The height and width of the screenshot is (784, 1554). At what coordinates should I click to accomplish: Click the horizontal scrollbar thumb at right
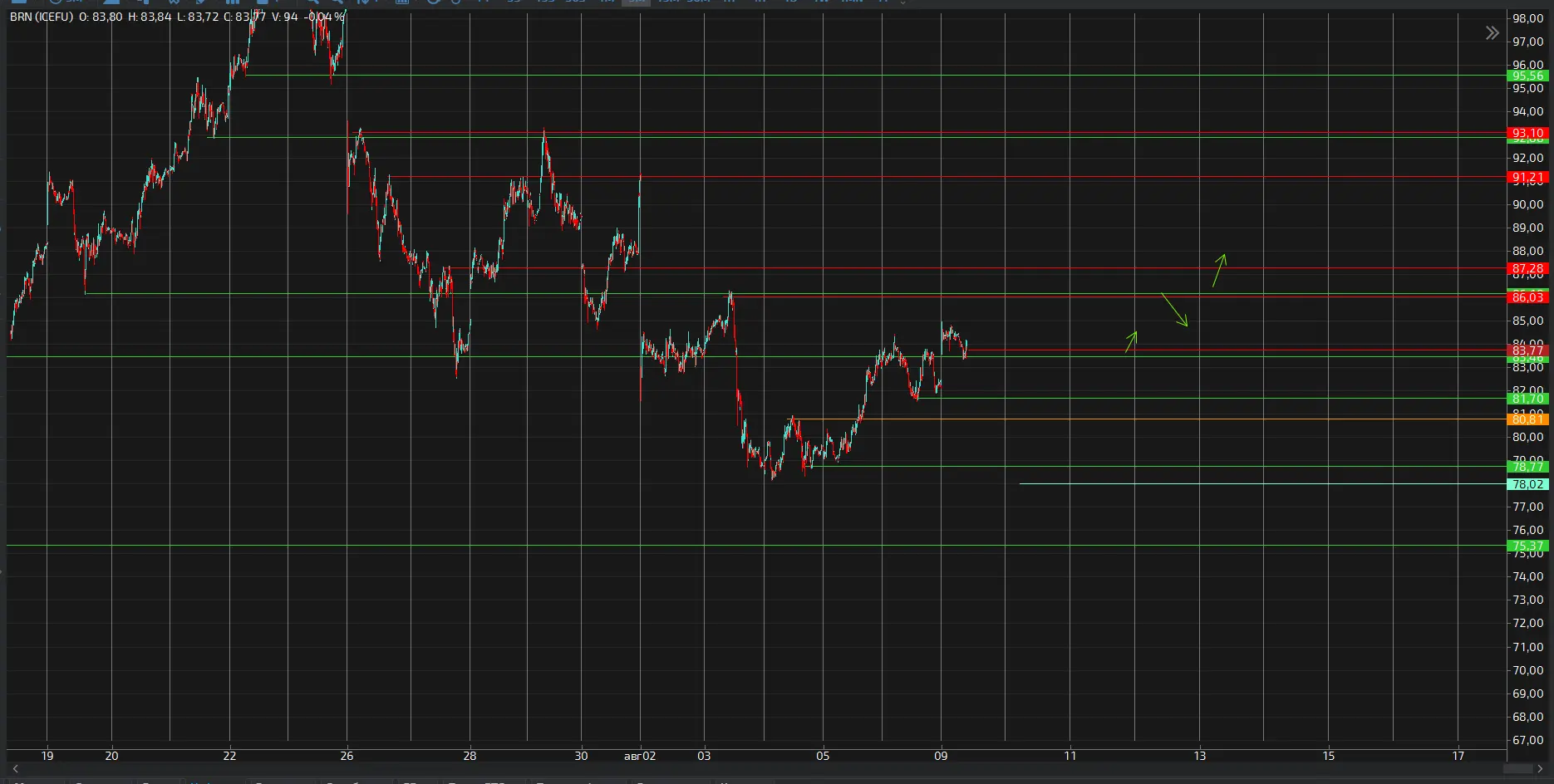[x=1517, y=769]
